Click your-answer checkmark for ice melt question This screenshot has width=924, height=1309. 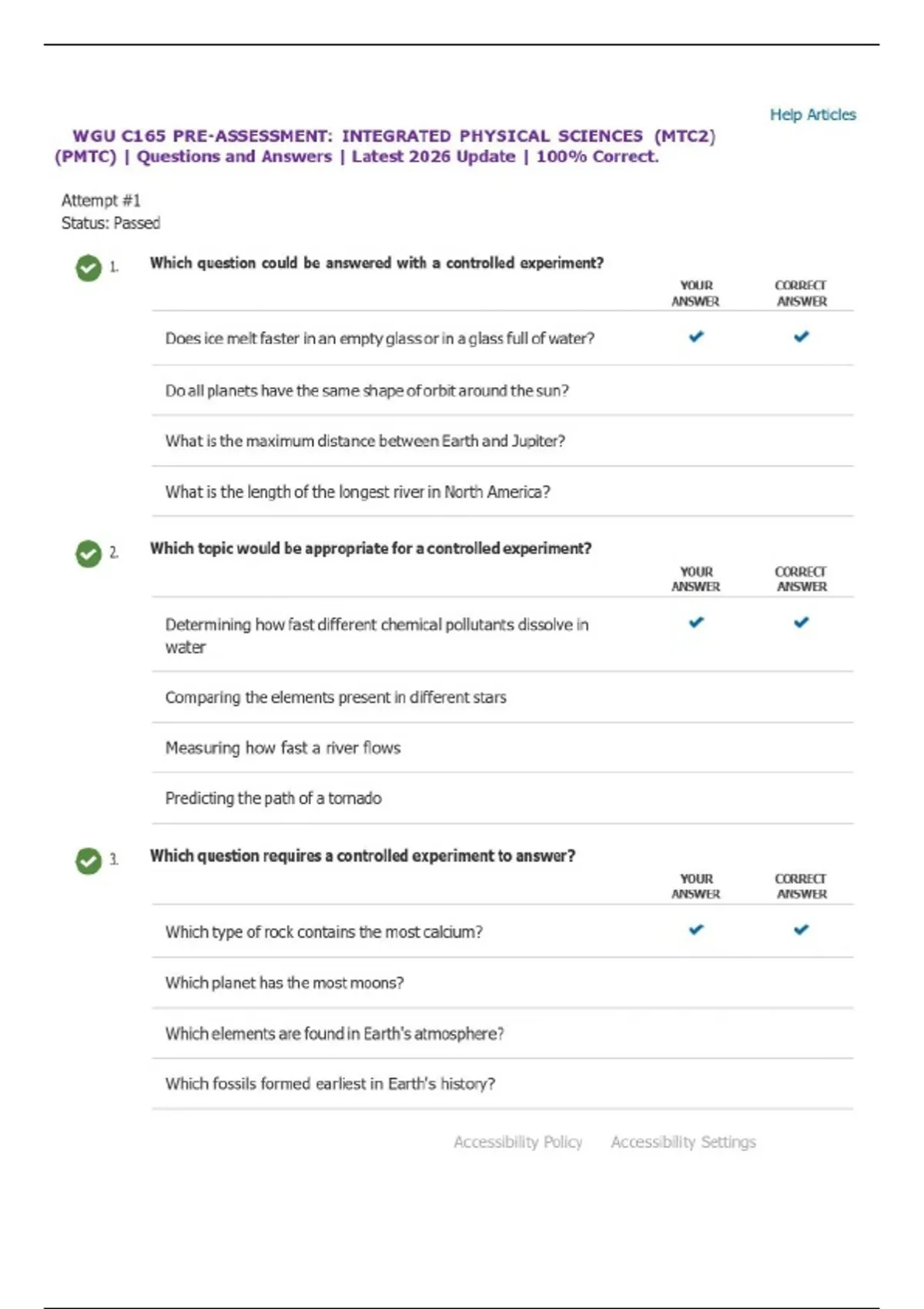pos(696,336)
